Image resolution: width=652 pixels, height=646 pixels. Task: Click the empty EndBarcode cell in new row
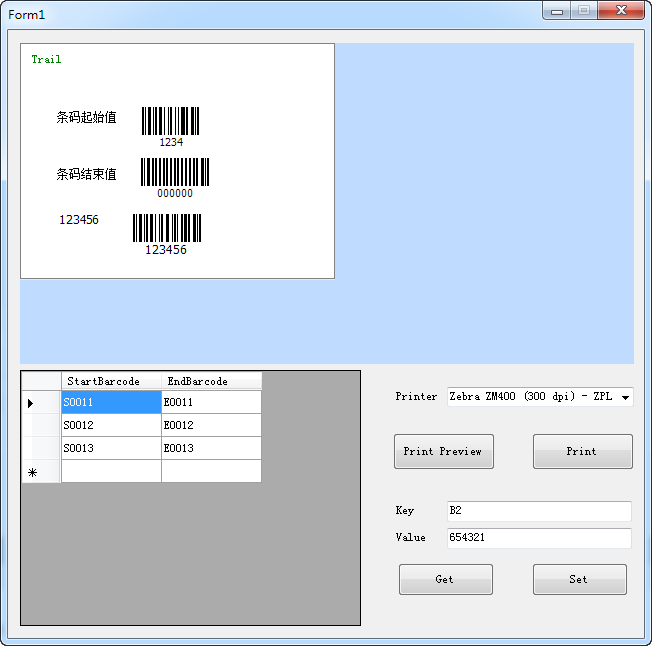211,471
